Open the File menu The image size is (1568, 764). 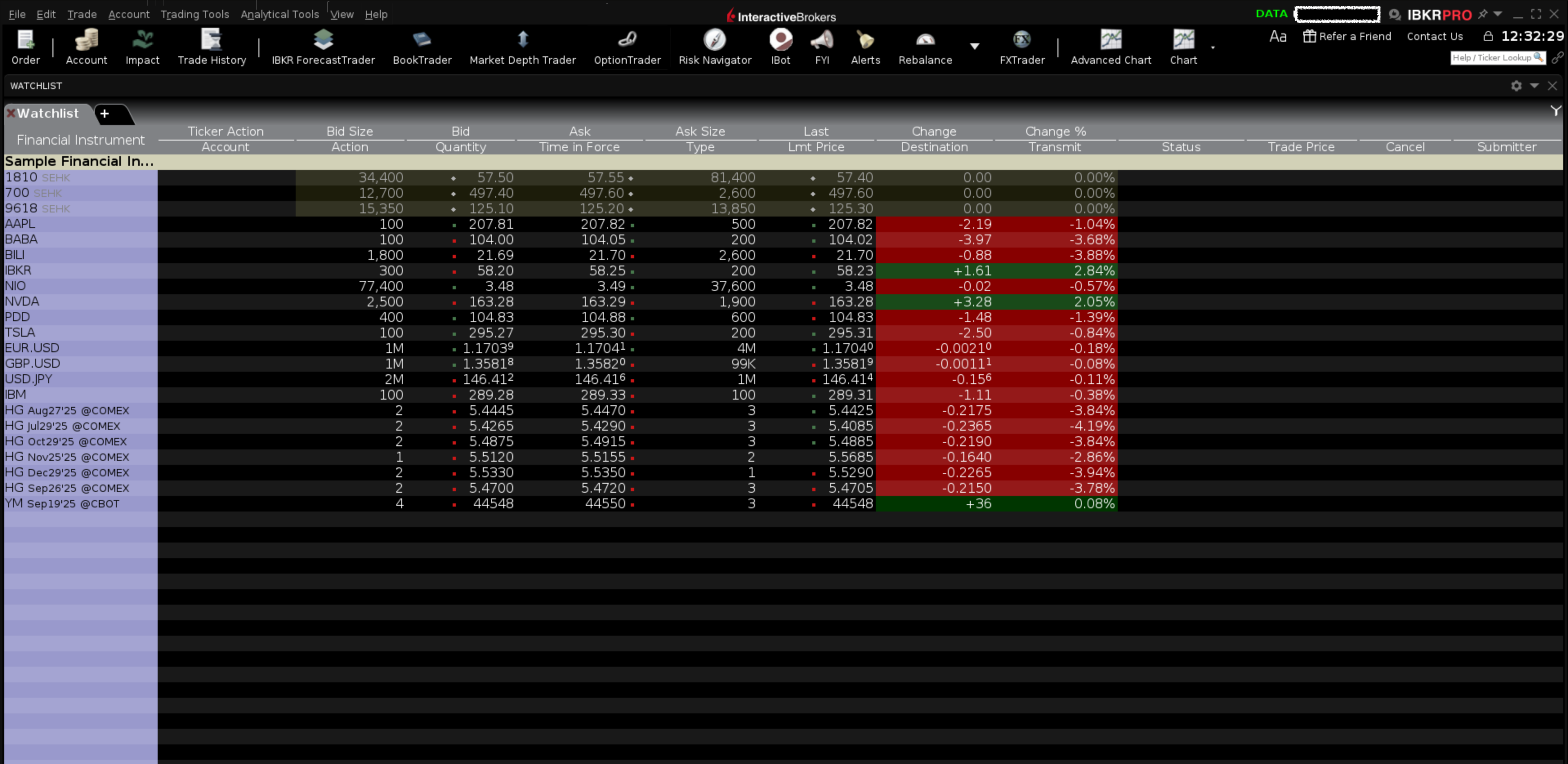pyautogui.click(x=17, y=14)
